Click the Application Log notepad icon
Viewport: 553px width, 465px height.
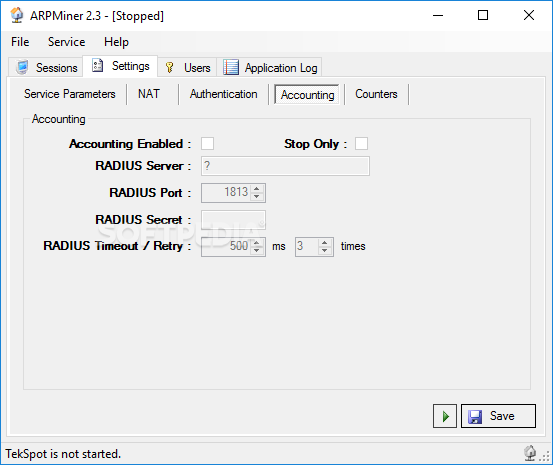click(231, 67)
